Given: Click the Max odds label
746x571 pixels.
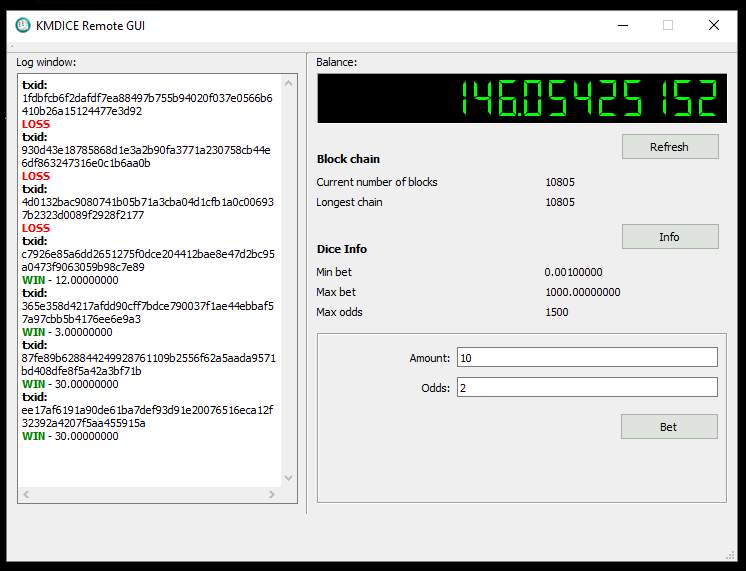Looking at the screenshot, I should click(339, 312).
